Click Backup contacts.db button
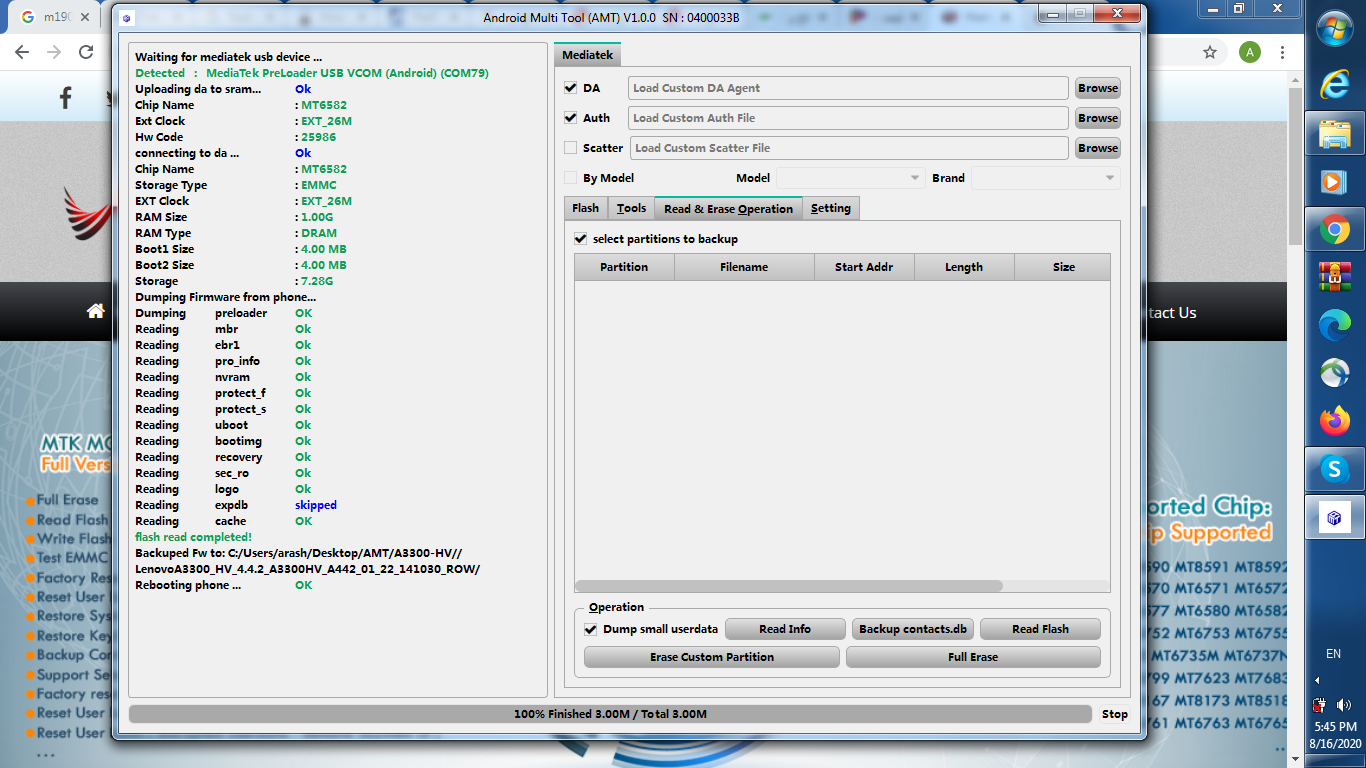The height and width of the screenshot is (768, 1366). [x=913, y=629]
